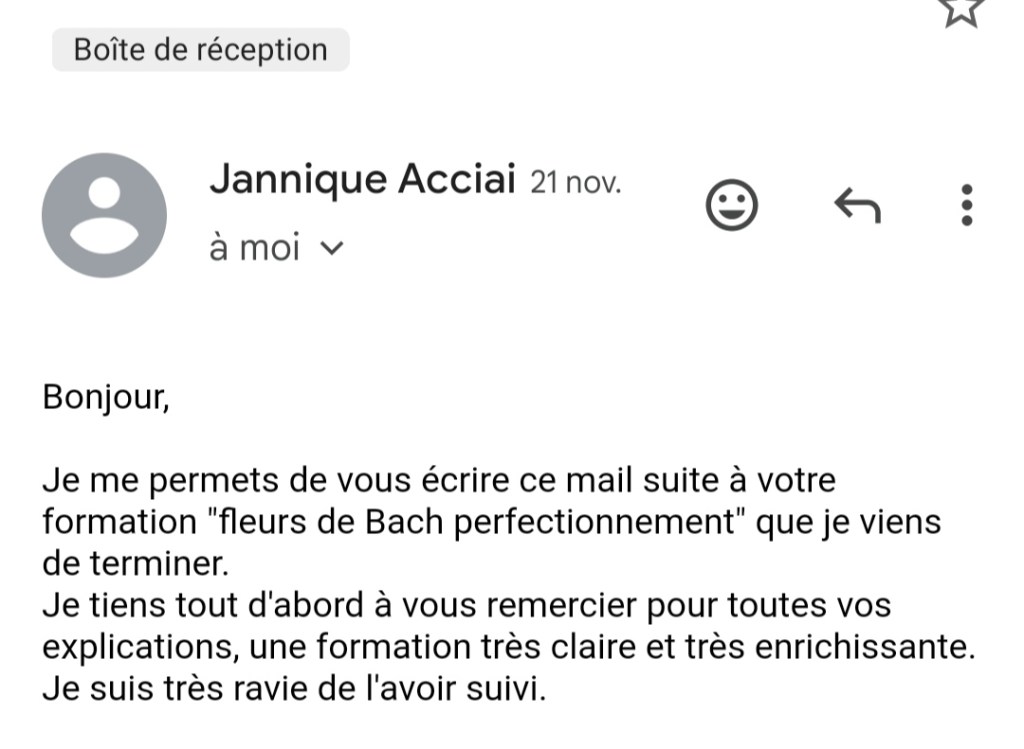1024x749 pixels.
Task: Click the line starting "Je me permets"
Action: pos(438,481)
